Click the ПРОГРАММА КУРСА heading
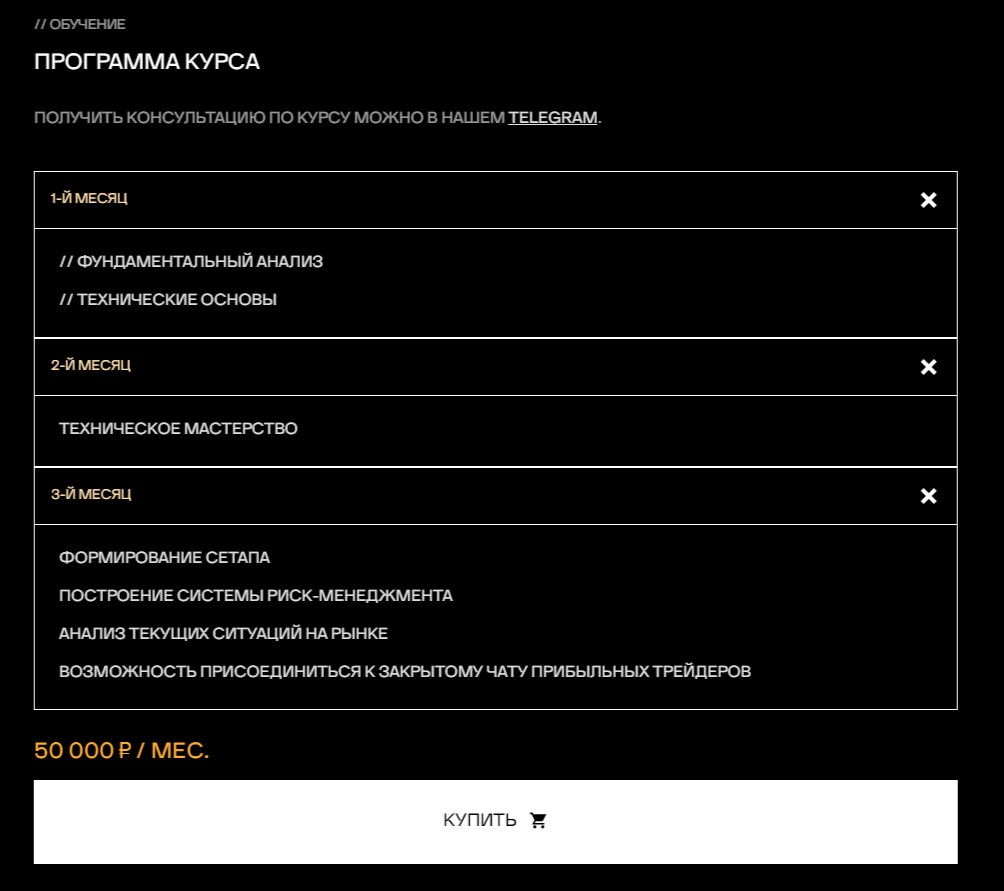1004x891 pixels. 147,62
